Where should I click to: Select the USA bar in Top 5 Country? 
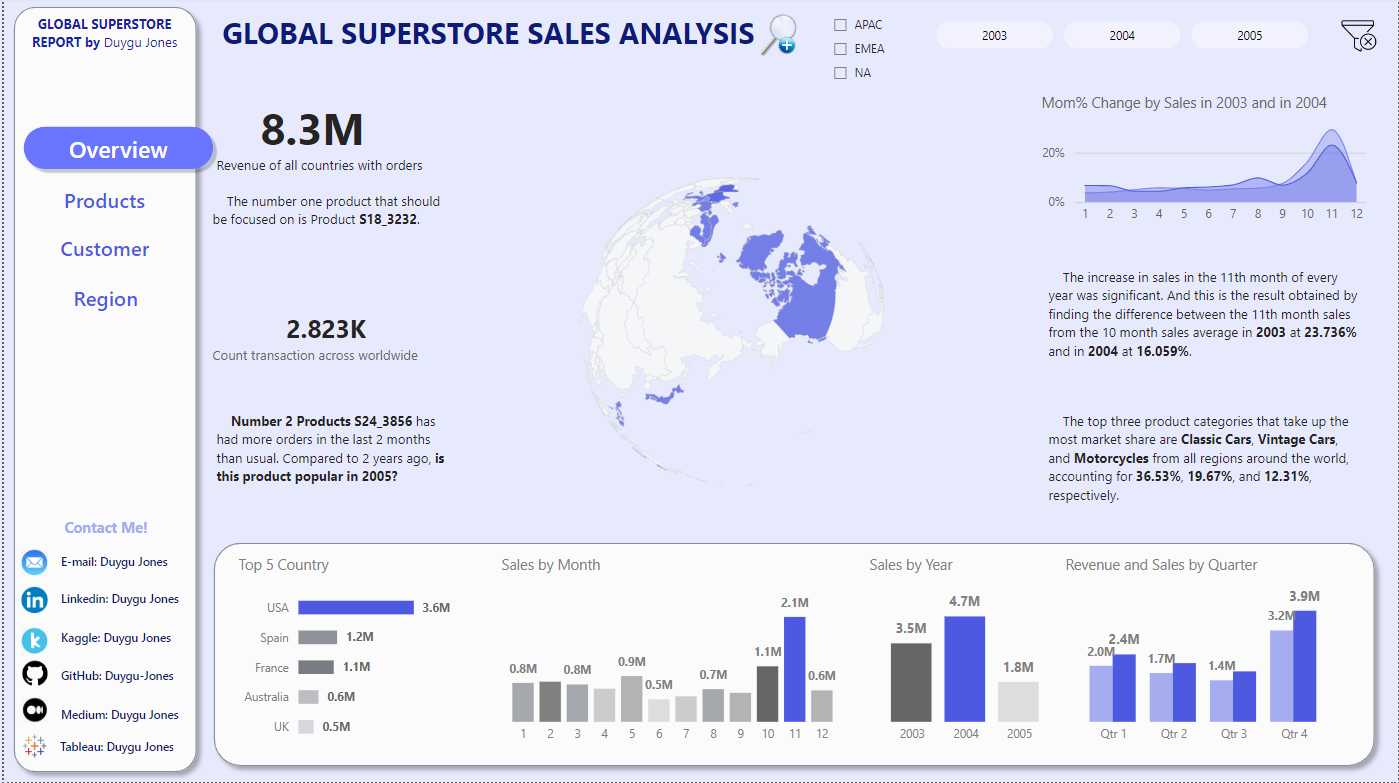pyautogui.click(x=356, y=608)
